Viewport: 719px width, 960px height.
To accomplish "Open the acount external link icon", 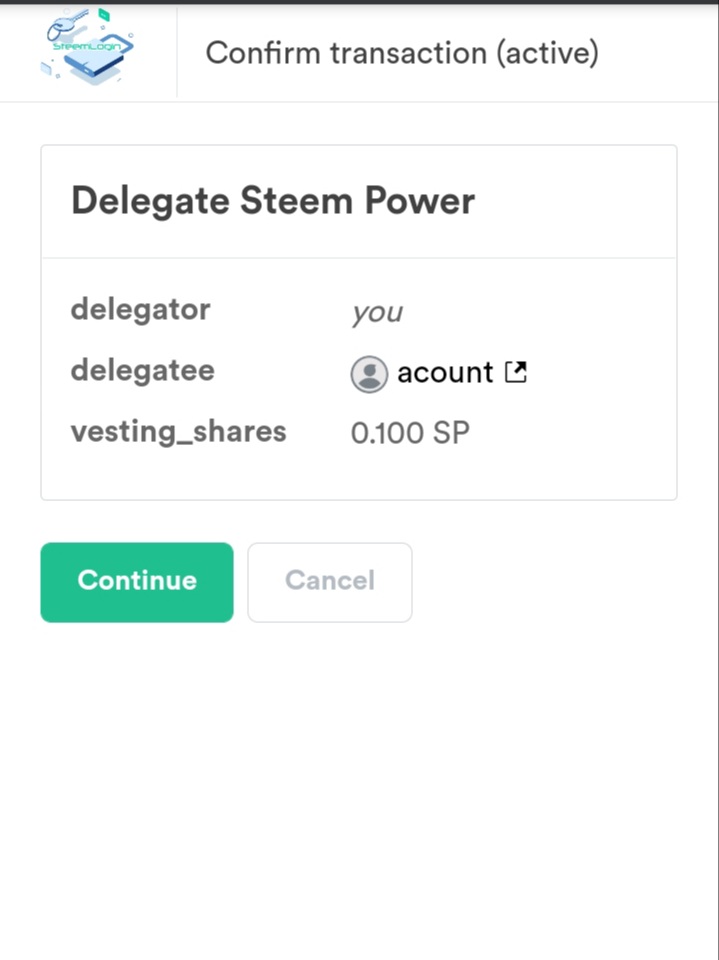I will 516,372.
